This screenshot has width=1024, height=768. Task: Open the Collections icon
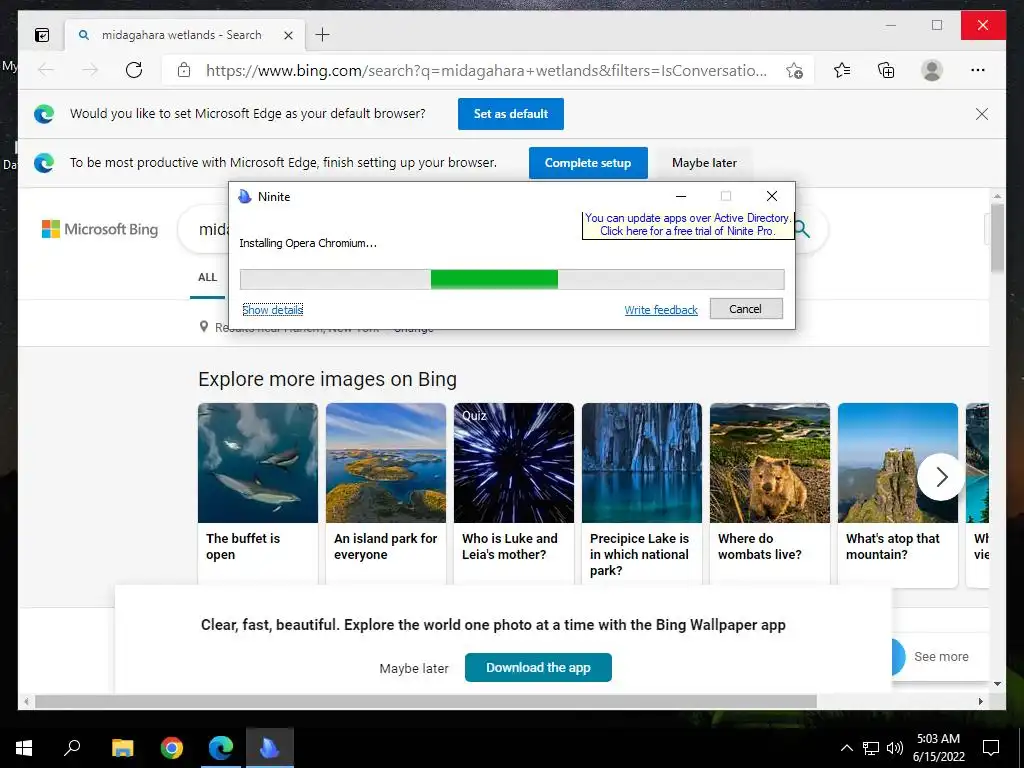click(x=886, y=70)
